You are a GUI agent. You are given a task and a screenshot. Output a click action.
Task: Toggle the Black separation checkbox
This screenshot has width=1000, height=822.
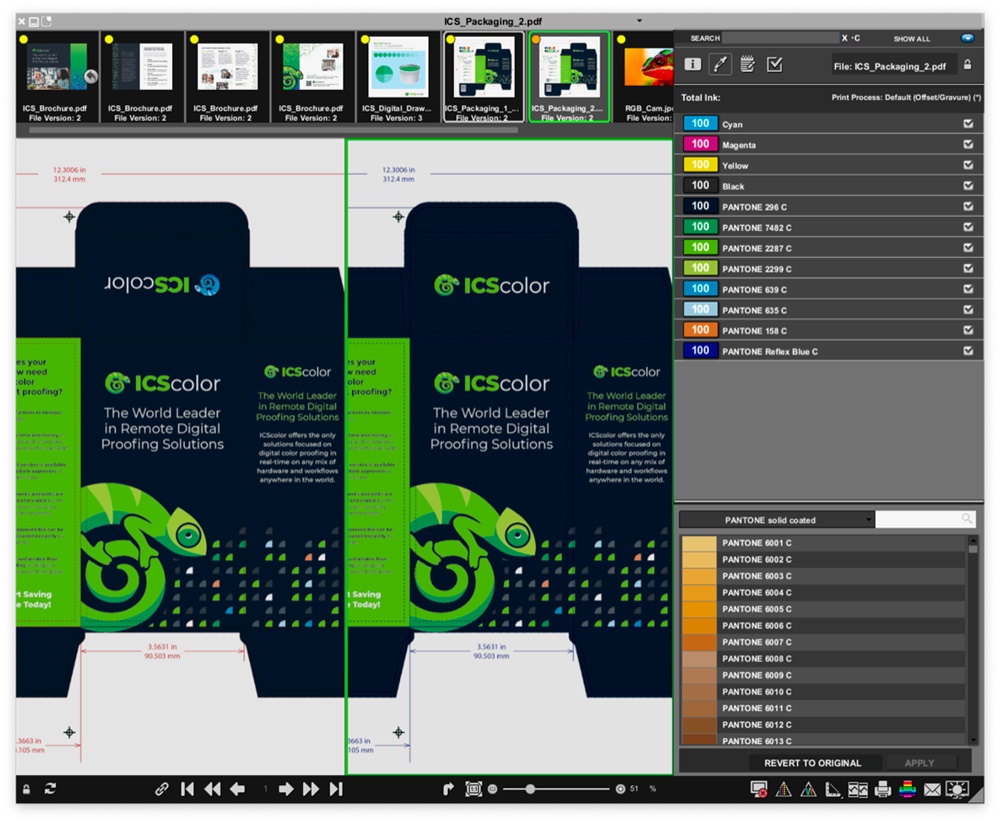[x=967, y=186]
